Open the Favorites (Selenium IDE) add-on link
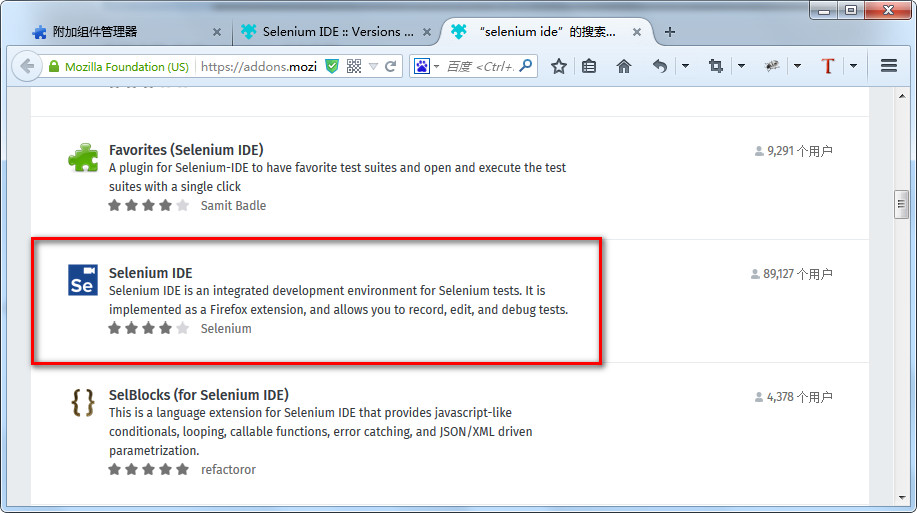This screenshot has width=917, height=513. point(186,150)
